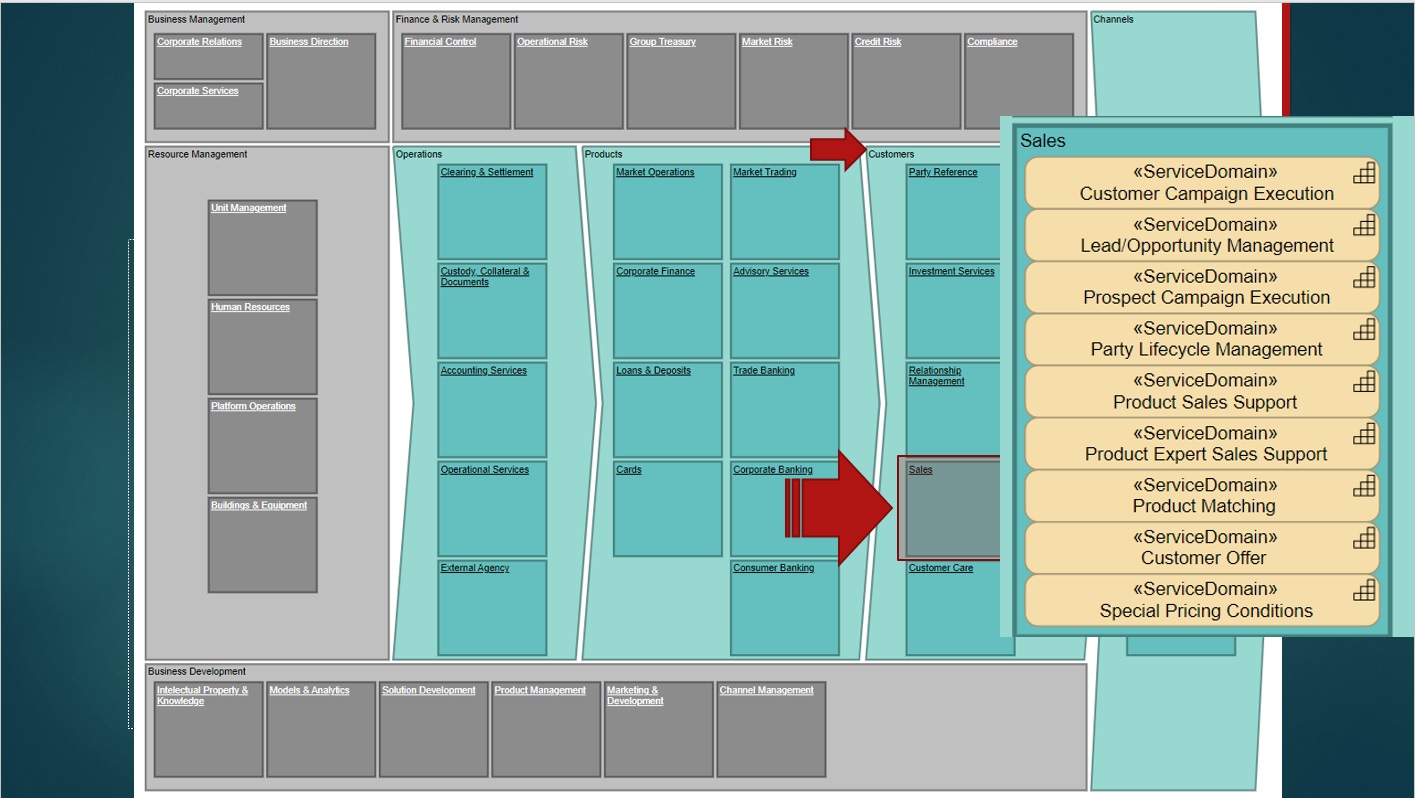Open Intellectual Property & Knowledge link
This screenshot has width=1415, height=798.
(203, 695)
